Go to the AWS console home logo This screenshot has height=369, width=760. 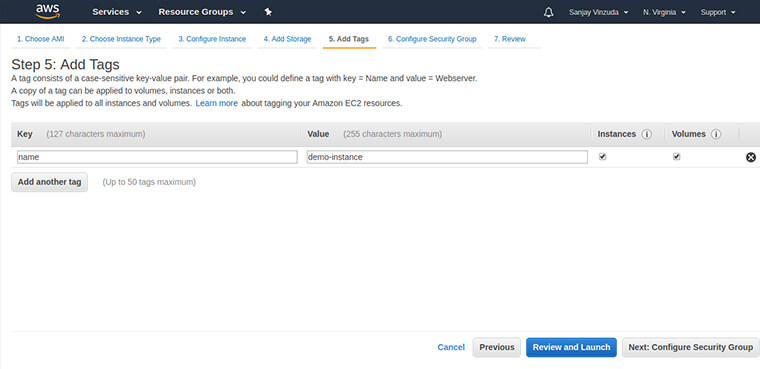point(48,11)
